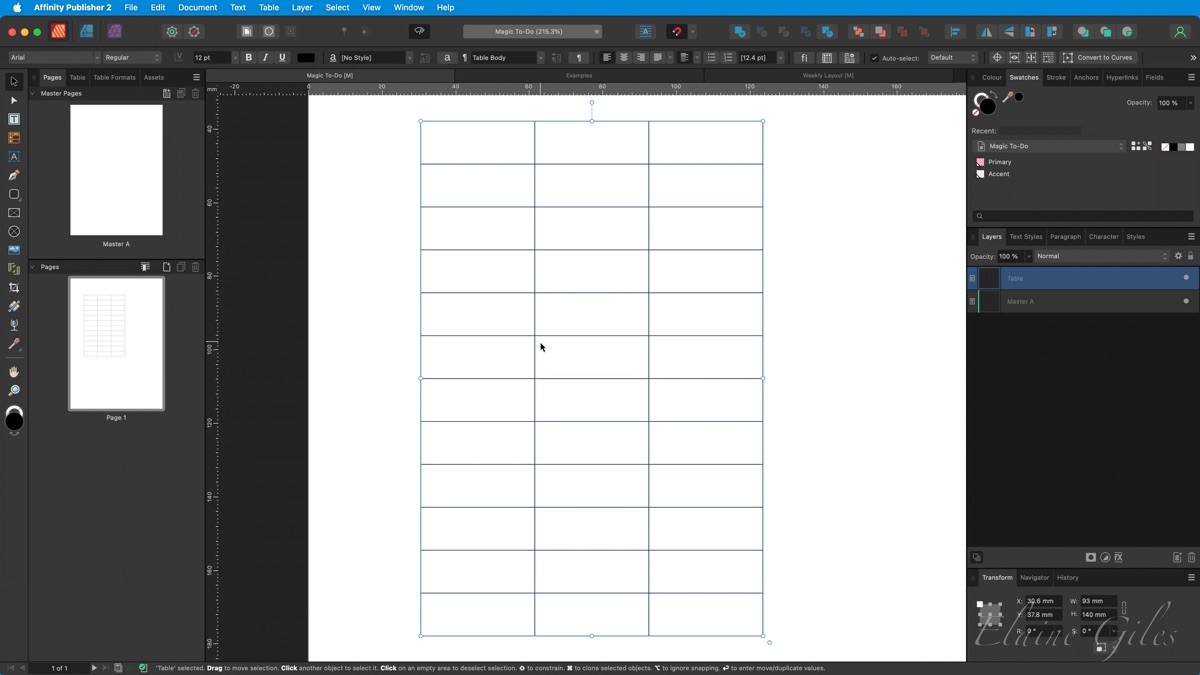
Task: Select the Fill tool
Action: point(14,306)
